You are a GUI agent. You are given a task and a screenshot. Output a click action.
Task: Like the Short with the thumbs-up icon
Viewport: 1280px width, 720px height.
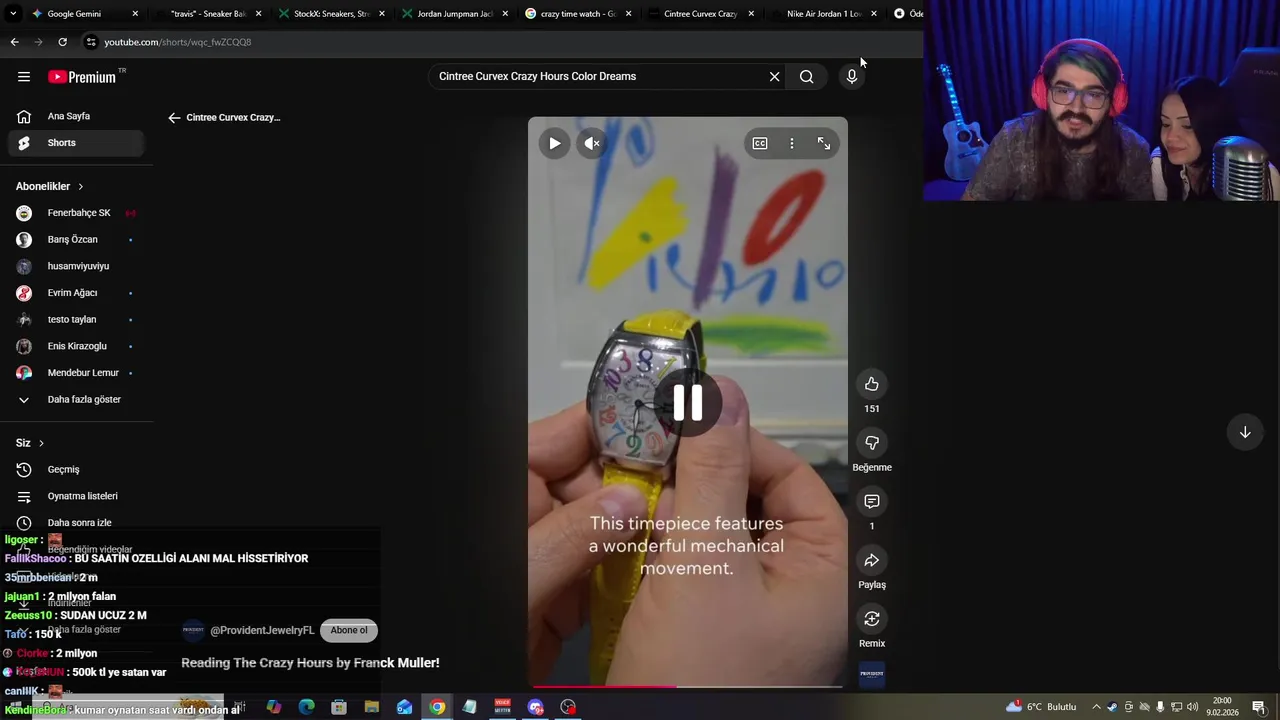872,384
